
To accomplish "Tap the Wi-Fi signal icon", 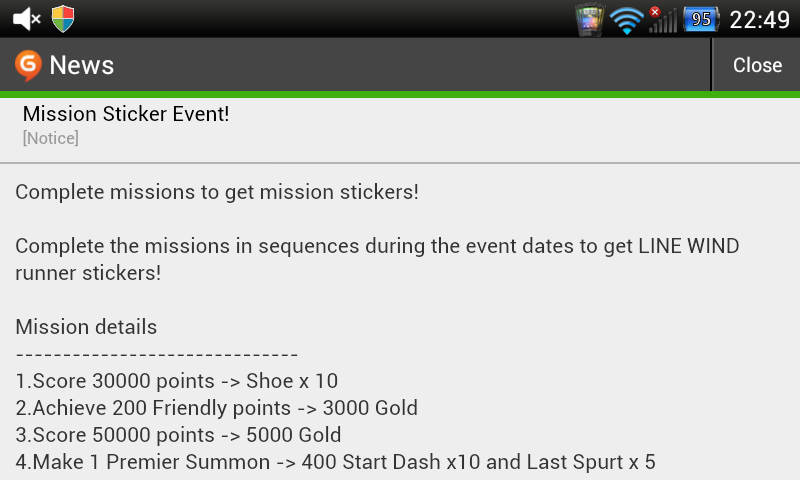I will 627,20.
